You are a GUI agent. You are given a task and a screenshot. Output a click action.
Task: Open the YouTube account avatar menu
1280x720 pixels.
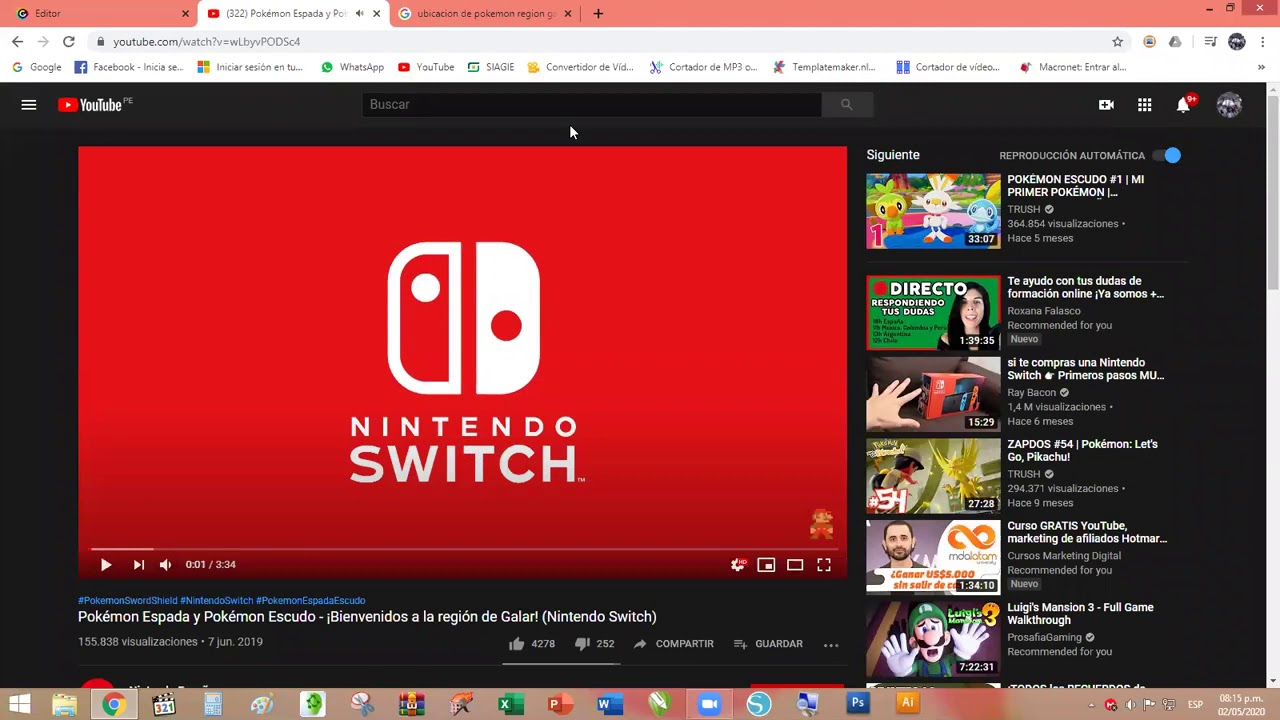(x=1229, y=105)
